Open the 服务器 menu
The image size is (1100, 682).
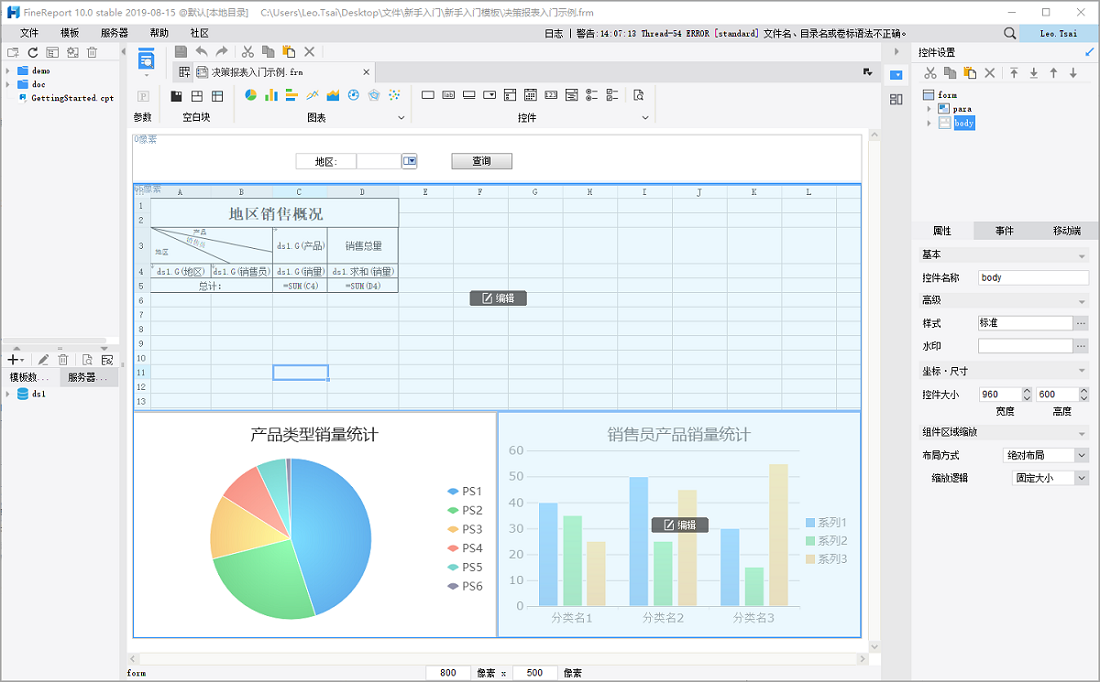point(114,33)
